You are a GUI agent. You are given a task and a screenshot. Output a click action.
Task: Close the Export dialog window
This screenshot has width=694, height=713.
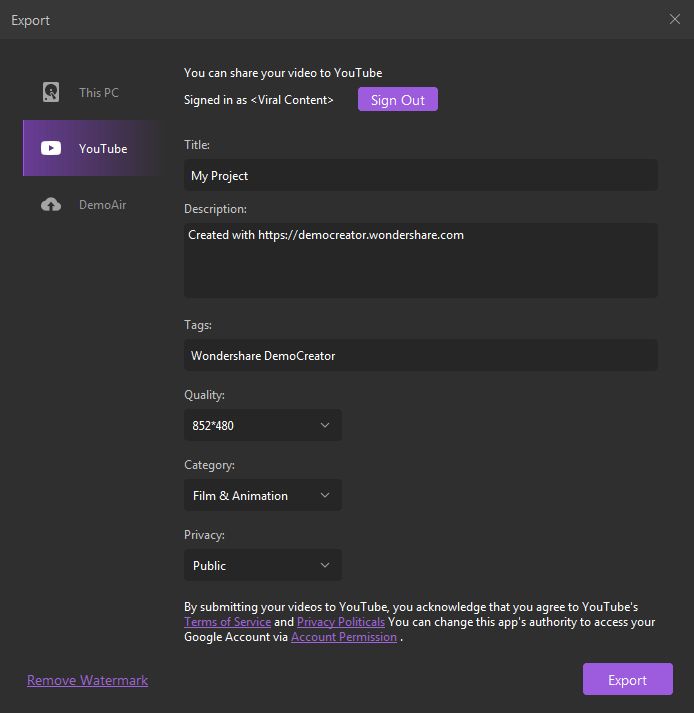[x=675, y=19]
